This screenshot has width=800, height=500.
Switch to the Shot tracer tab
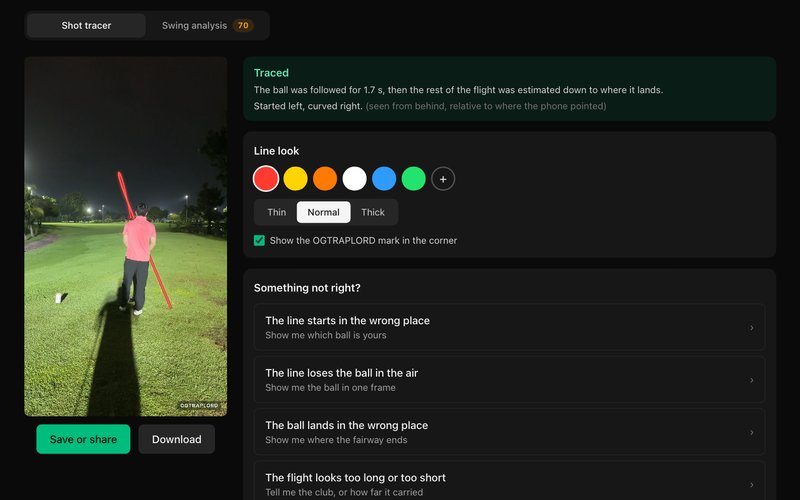(x=86, y=26)
